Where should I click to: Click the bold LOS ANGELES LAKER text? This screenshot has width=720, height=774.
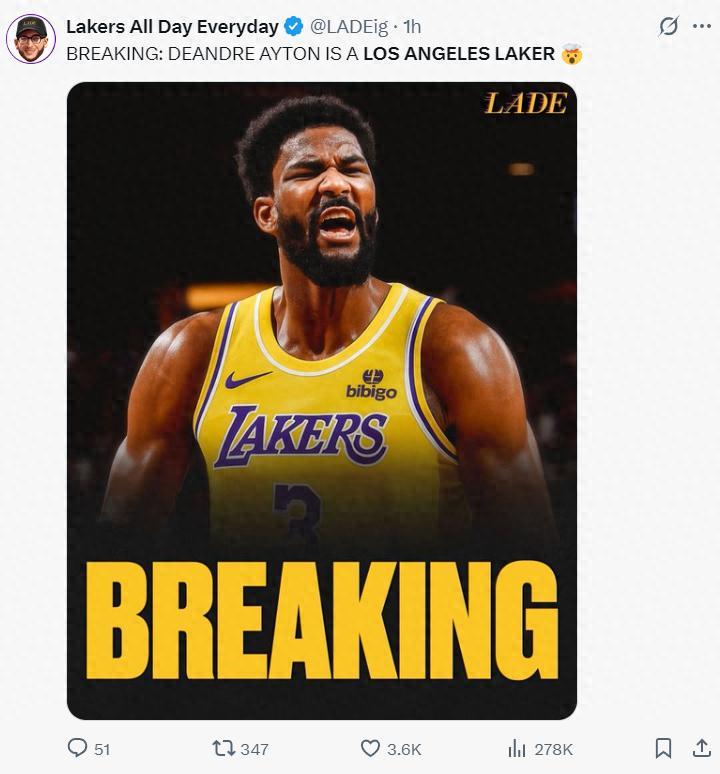tap(458, 54)
